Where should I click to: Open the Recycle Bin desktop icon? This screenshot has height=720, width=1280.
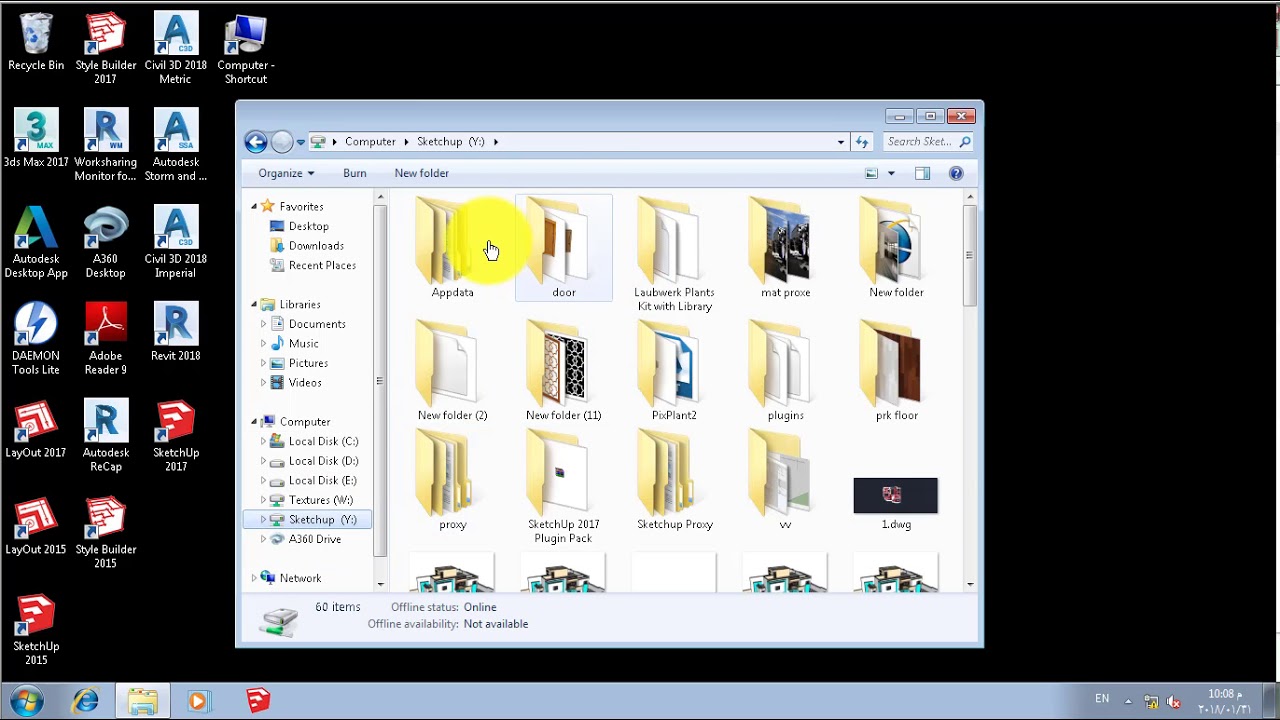pos(36,43)
